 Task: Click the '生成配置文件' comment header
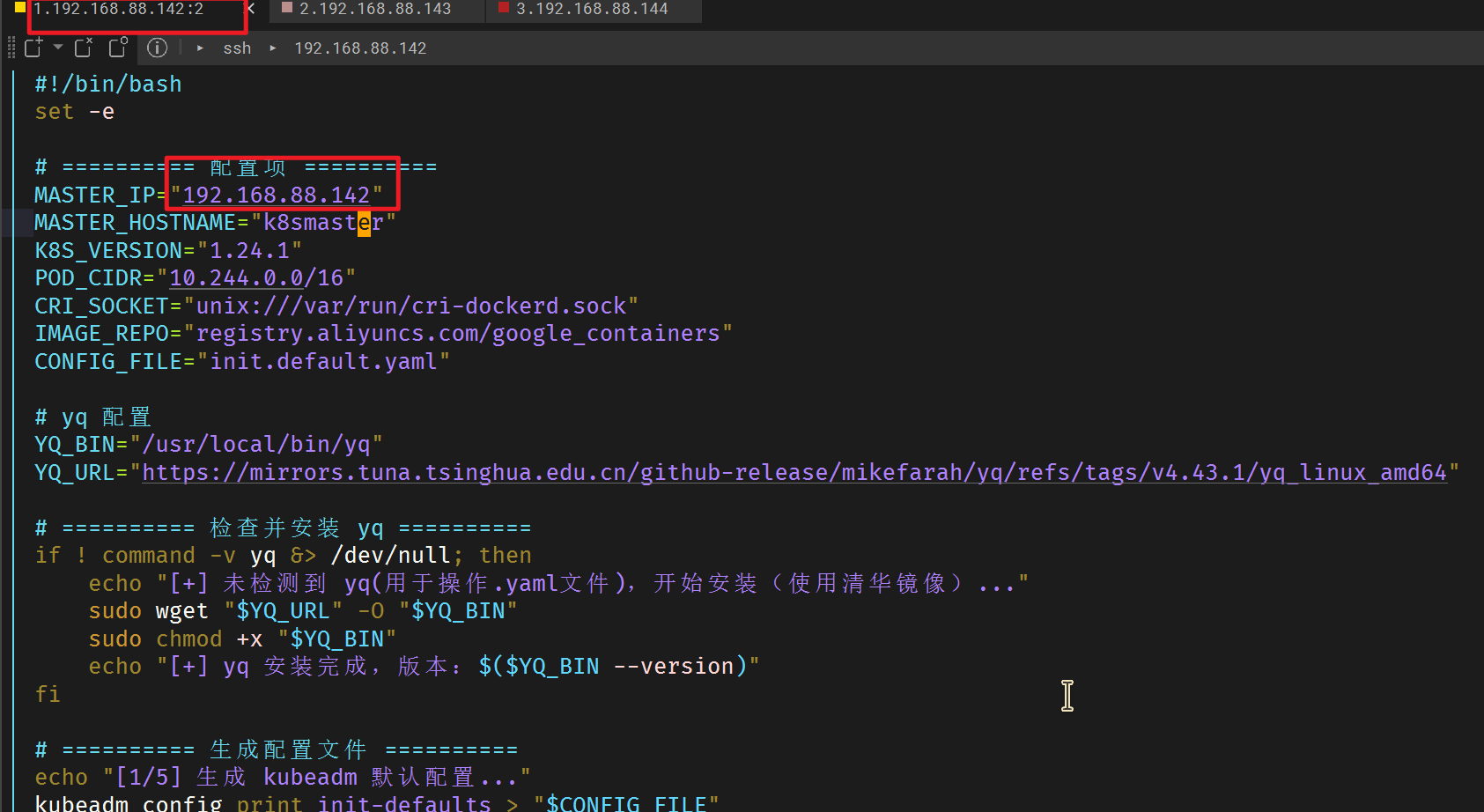277,749
